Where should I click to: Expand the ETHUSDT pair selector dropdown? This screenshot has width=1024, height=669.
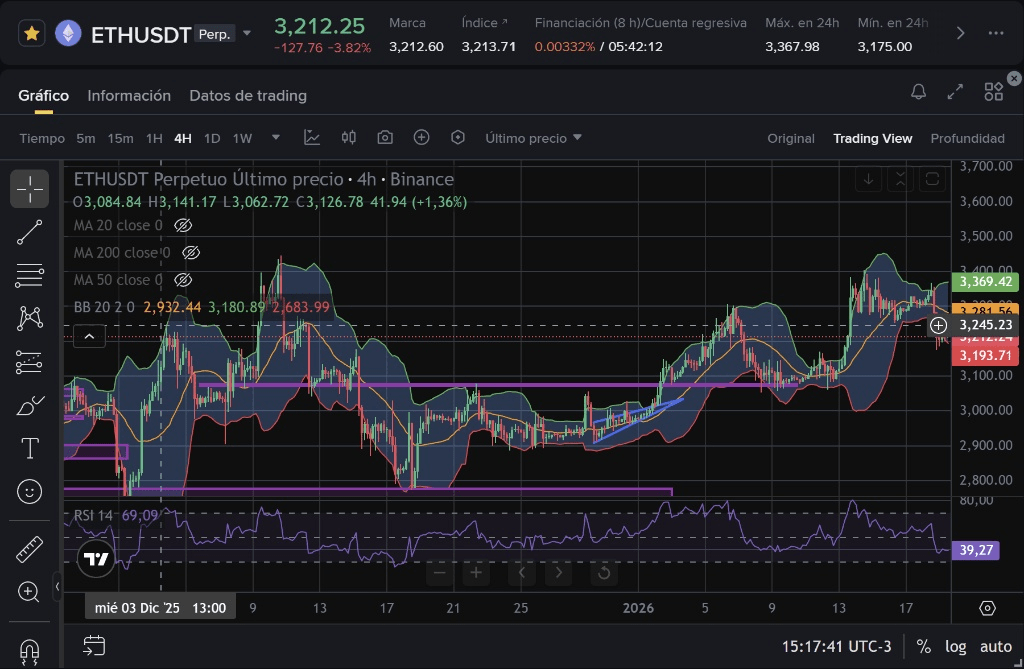[x=247, y=34]
